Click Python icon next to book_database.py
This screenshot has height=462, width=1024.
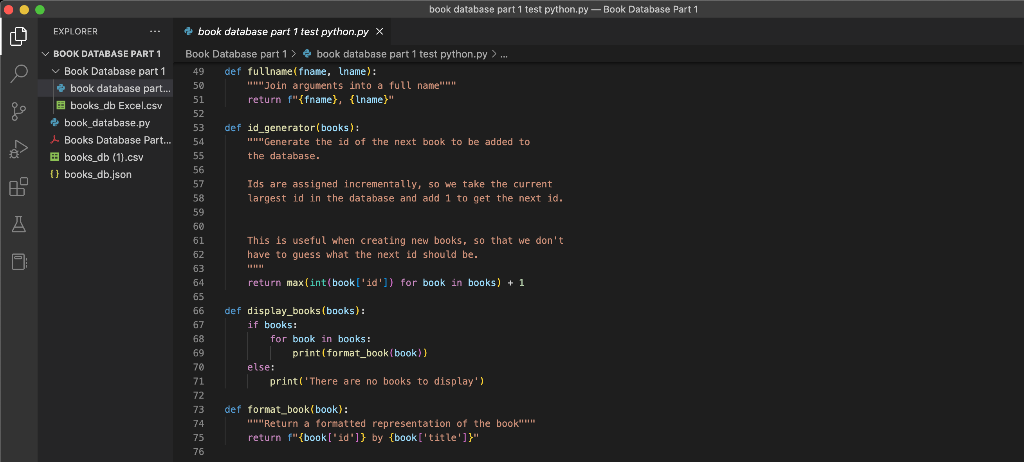point(55,122)
